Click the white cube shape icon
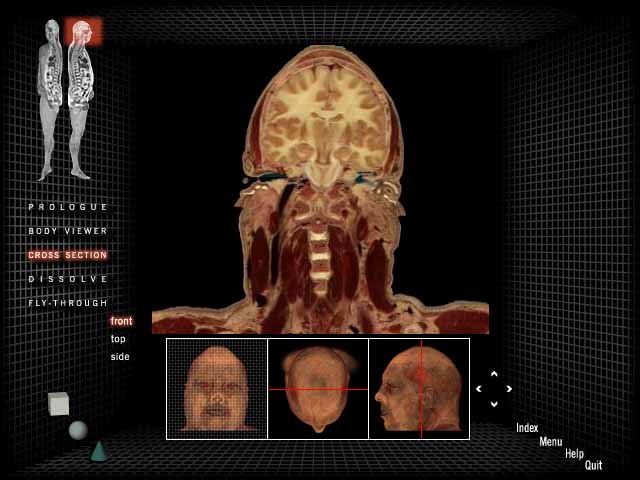This screenshot has height=480, width=640. click(58, 404)
